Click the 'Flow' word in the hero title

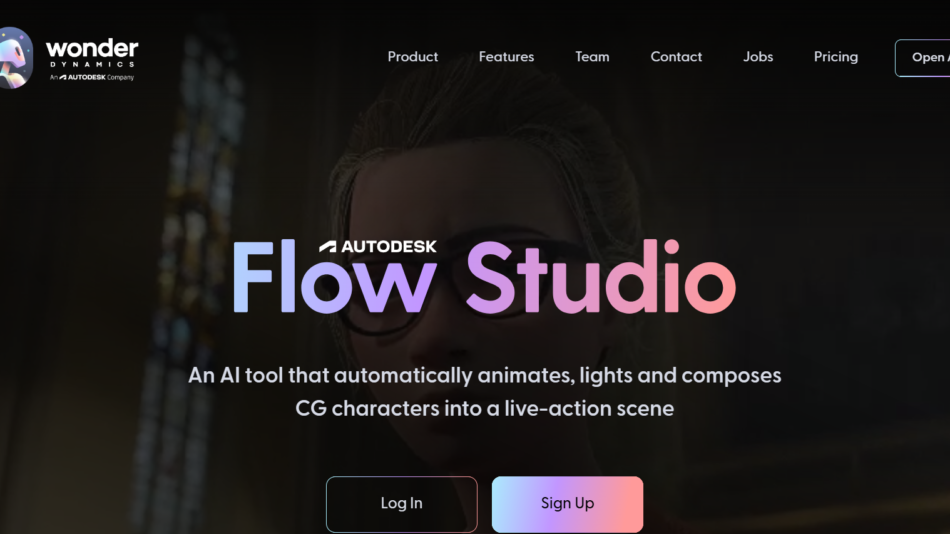point(334,277)
